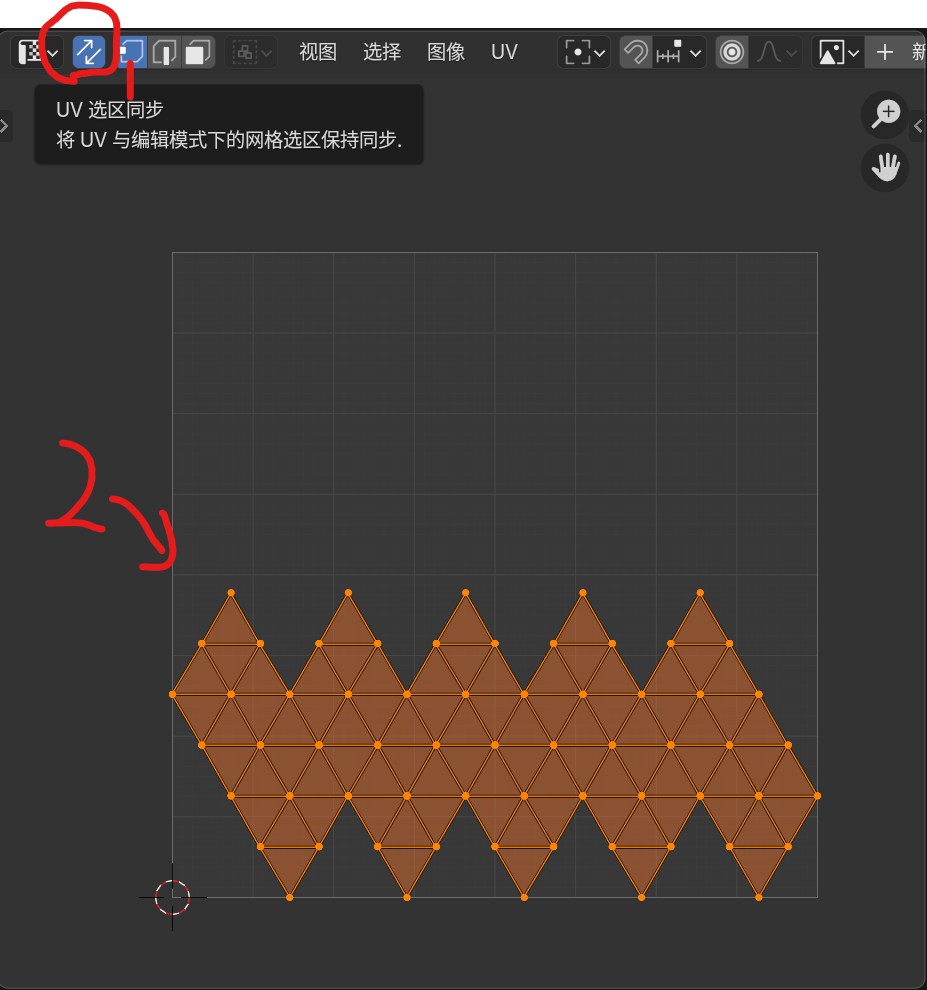Image resolution: width=927 pixels, height=990 pixels.
Task: Toggle UV sync selection button
Action: pyautogui.click(x=88, y=52)
